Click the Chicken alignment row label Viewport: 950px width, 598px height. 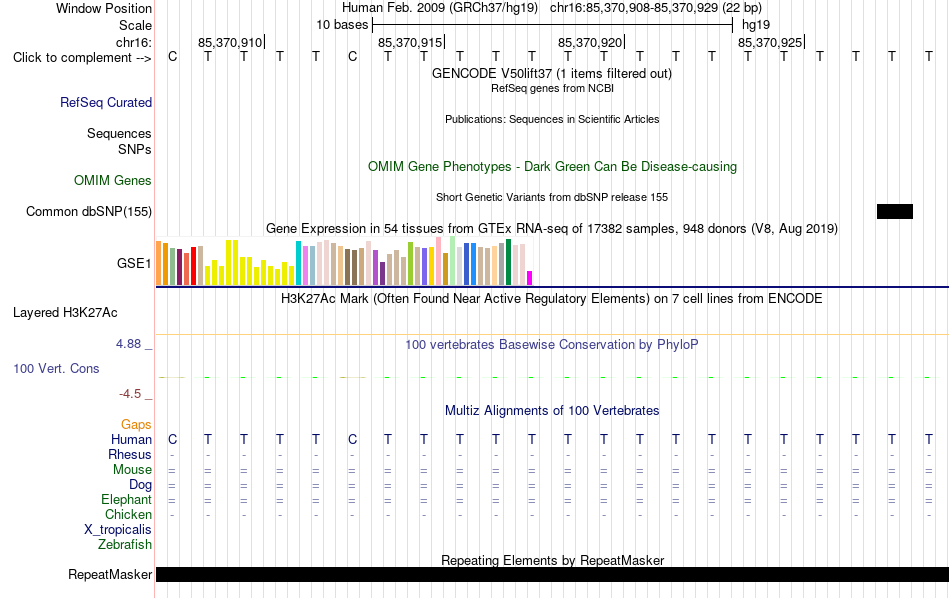128,514
